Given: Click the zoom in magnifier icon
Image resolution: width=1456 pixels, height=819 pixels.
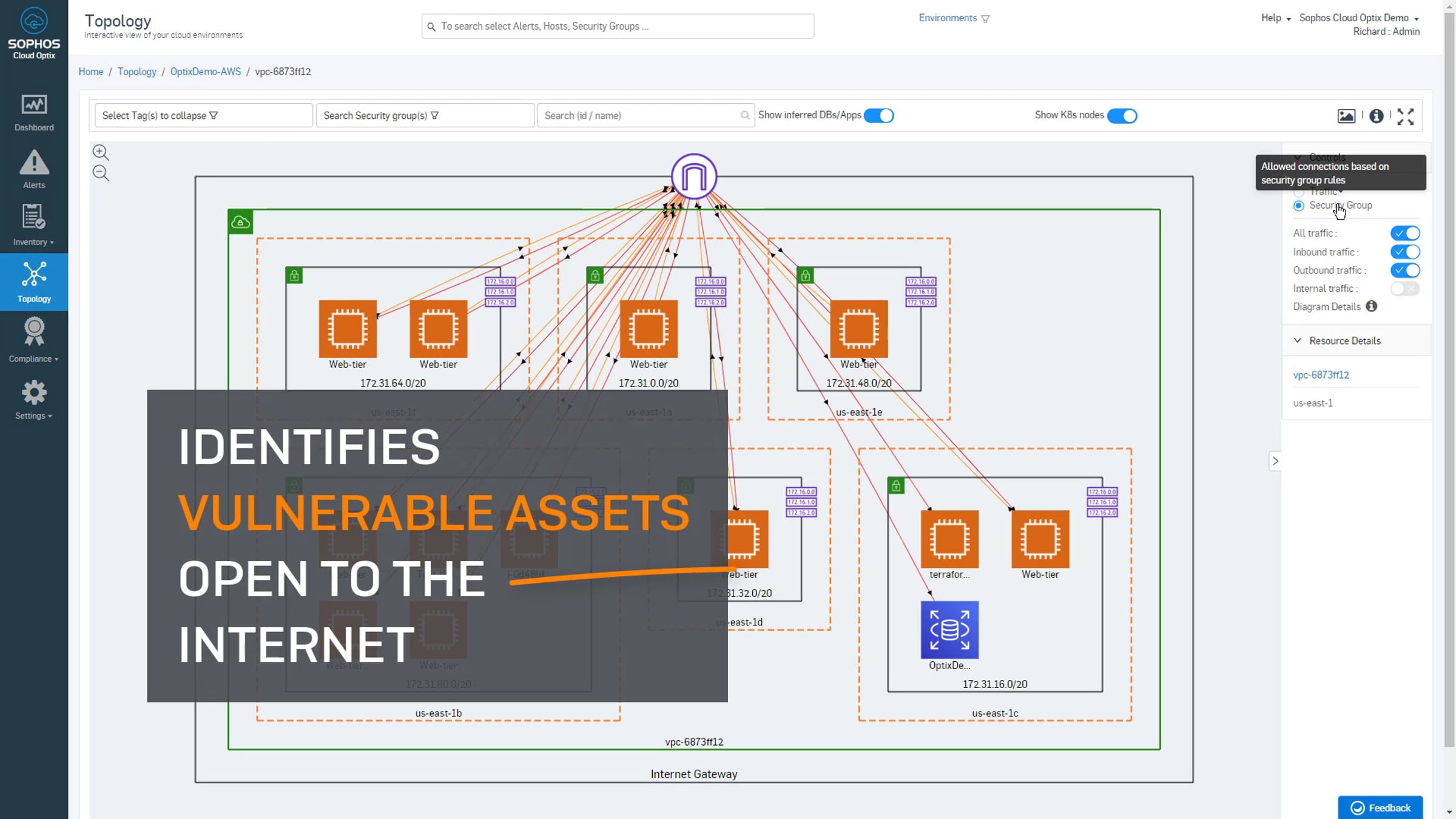Looking at the screenshot, I should click(101, 152).
